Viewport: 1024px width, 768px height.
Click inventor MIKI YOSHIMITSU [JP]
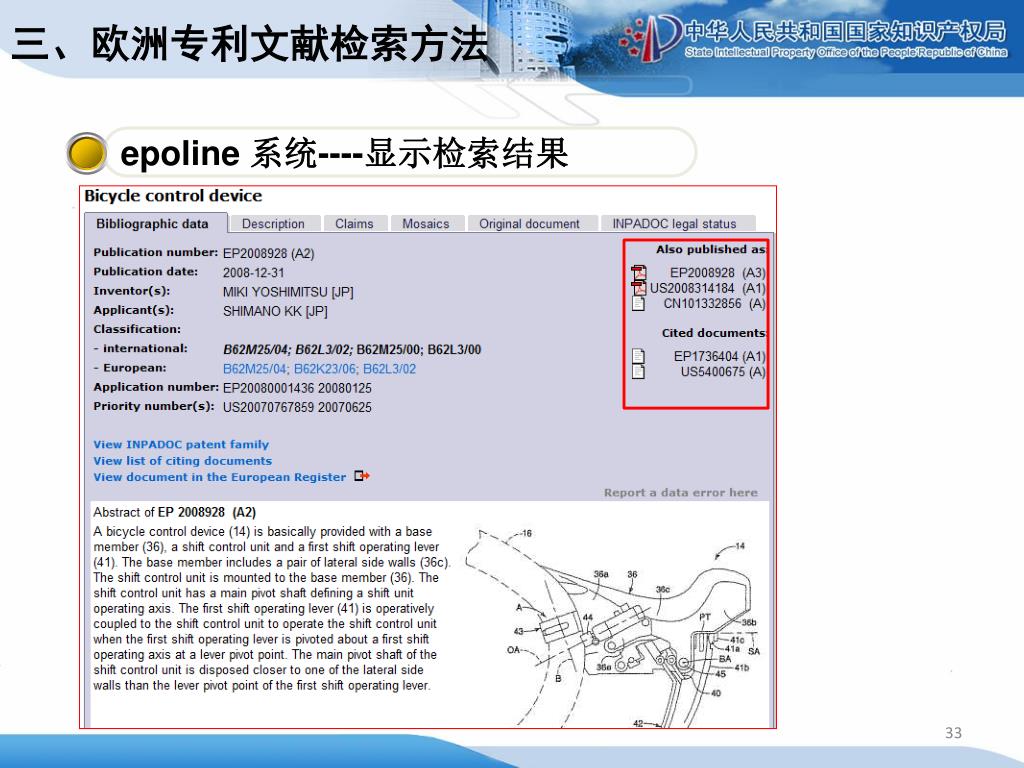click(x=288, y=292)
